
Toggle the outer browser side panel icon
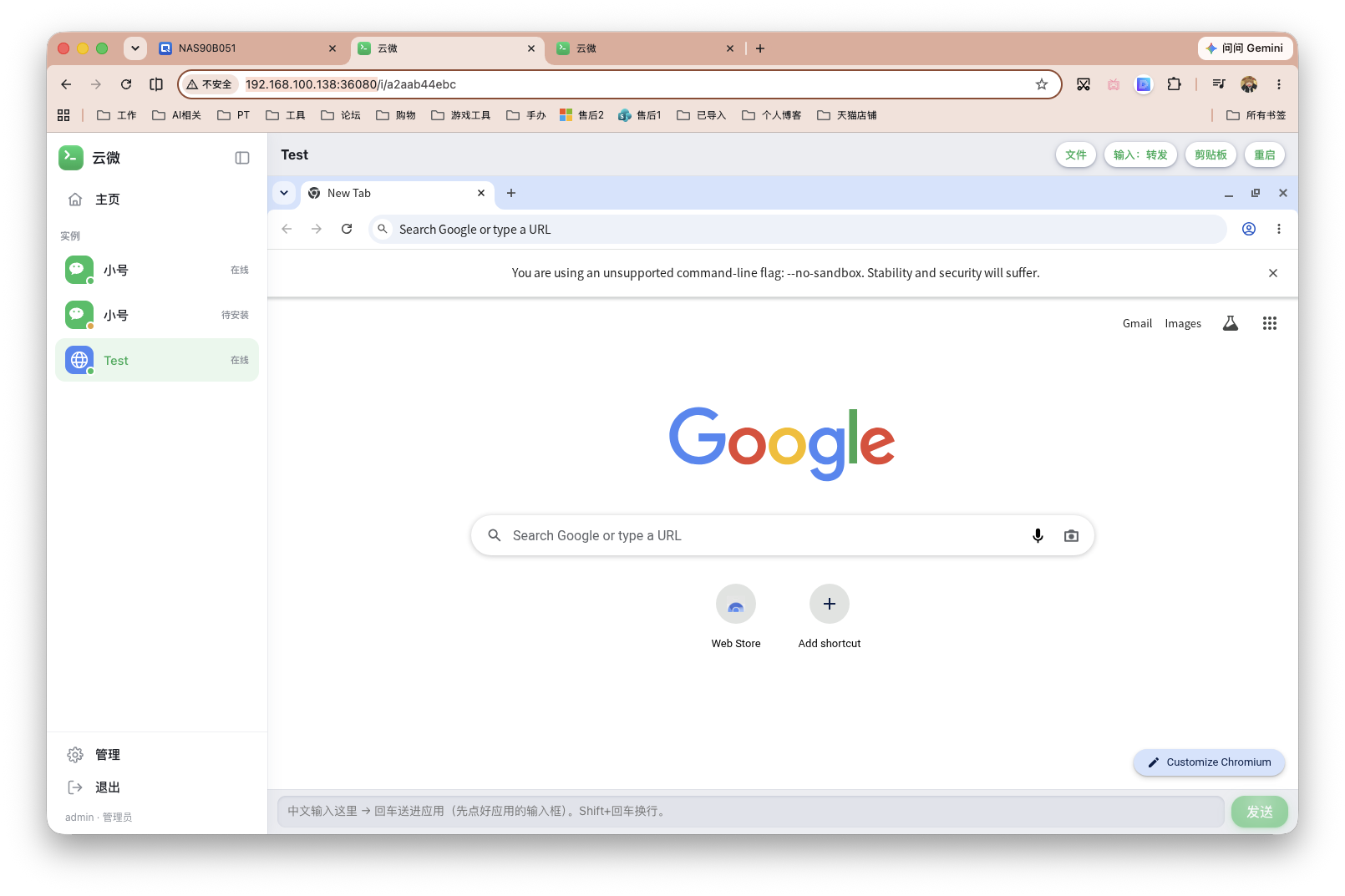pyautogui.click(x=156, y=84)
